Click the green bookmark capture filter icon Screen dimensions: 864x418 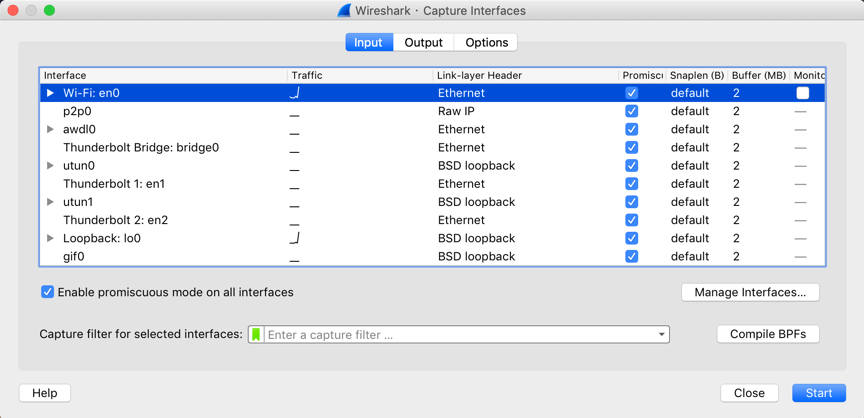click(x=256, y=334)
